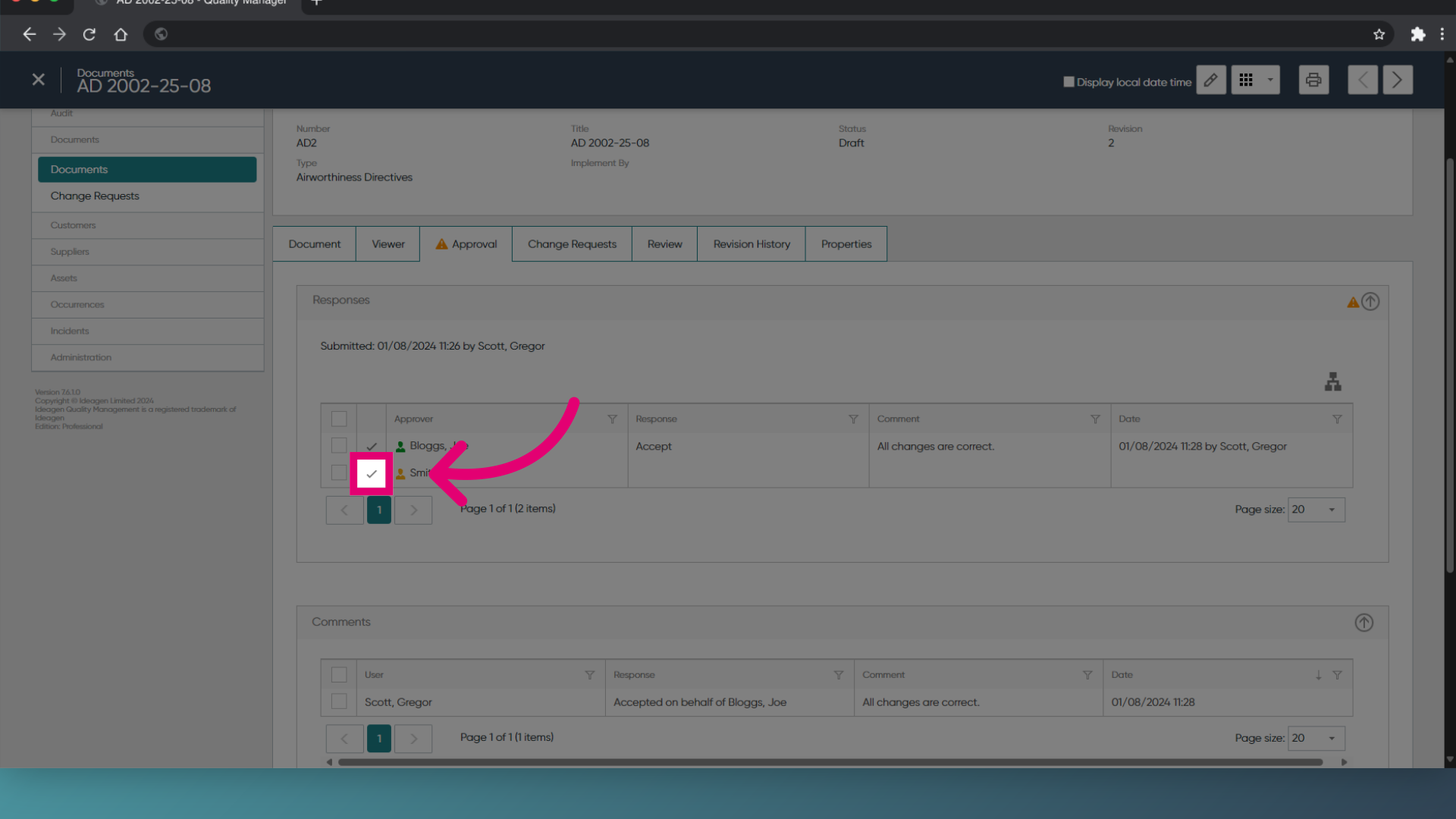Viewport: 1456px width, 819px height.
Task: Toggle Display local date time checkbox
Action: click(1068, 82)
